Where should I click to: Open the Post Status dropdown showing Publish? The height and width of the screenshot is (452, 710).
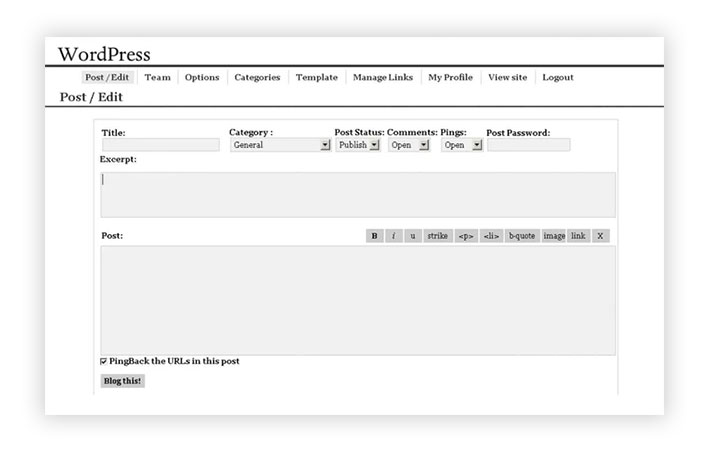click(x=358, y=145)
